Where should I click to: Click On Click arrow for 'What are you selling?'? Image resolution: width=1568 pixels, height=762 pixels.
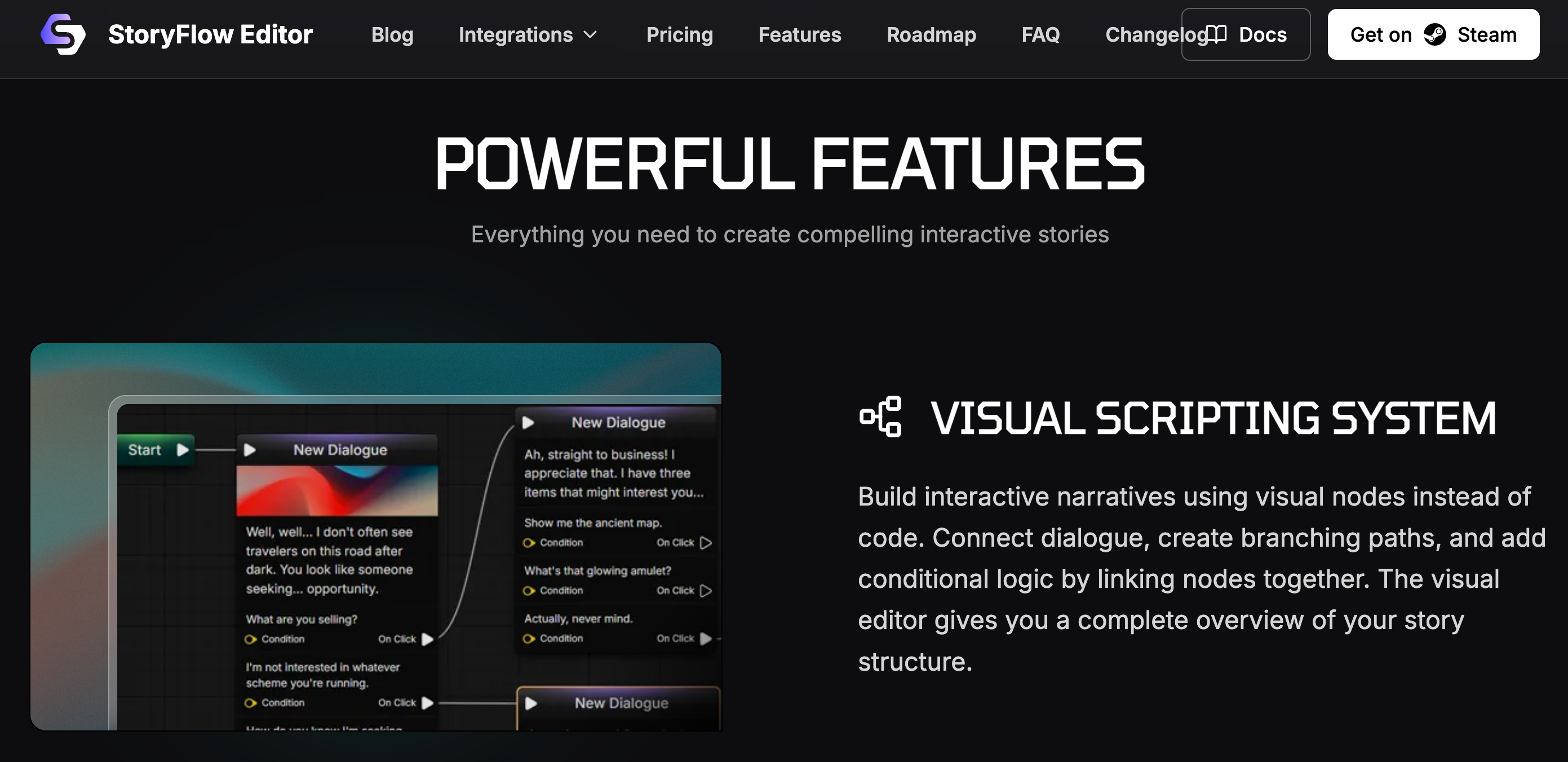coord(428,639)
